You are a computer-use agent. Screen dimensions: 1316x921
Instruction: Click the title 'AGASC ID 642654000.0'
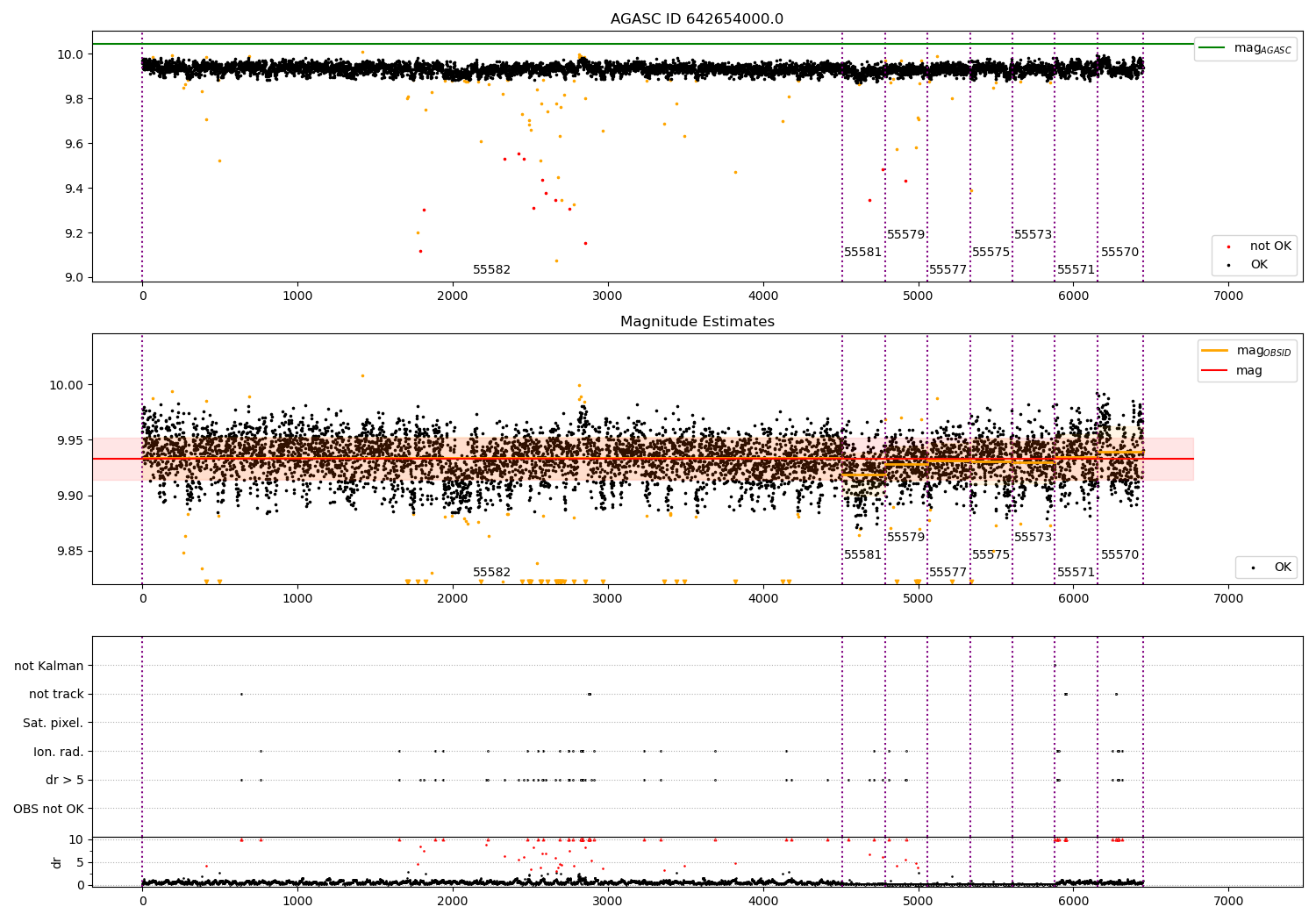(x=697, y=19)
